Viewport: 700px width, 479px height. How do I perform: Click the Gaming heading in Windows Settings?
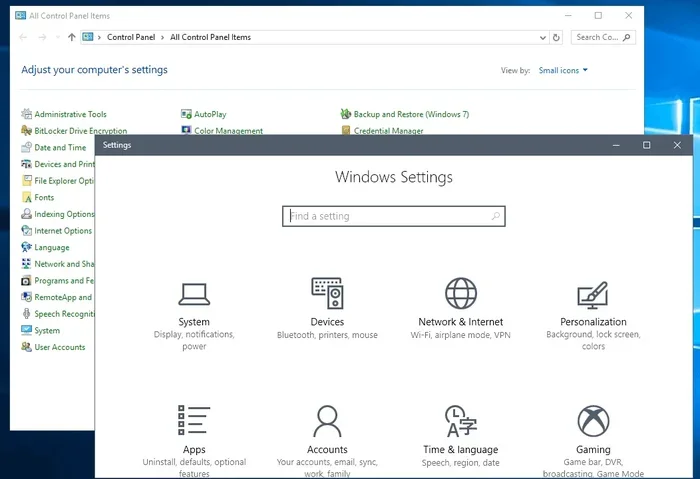(593, 450)
